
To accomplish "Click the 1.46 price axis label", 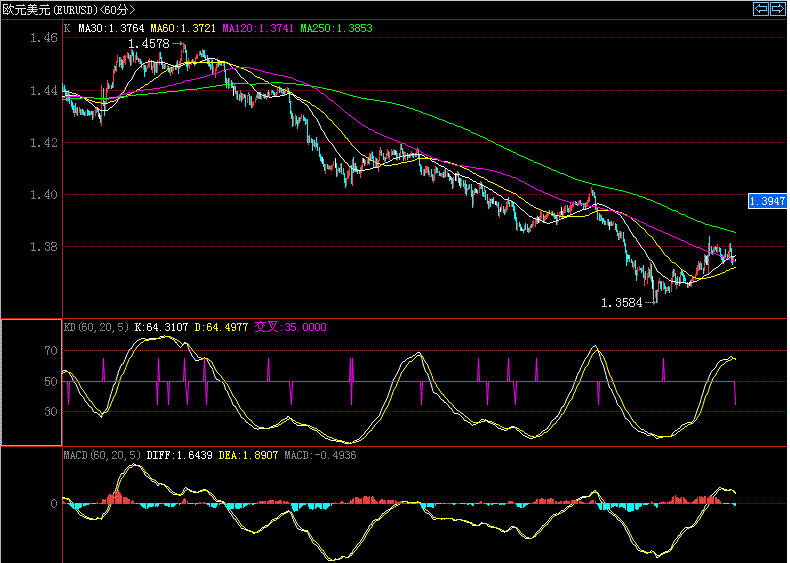I will point(44,38).
